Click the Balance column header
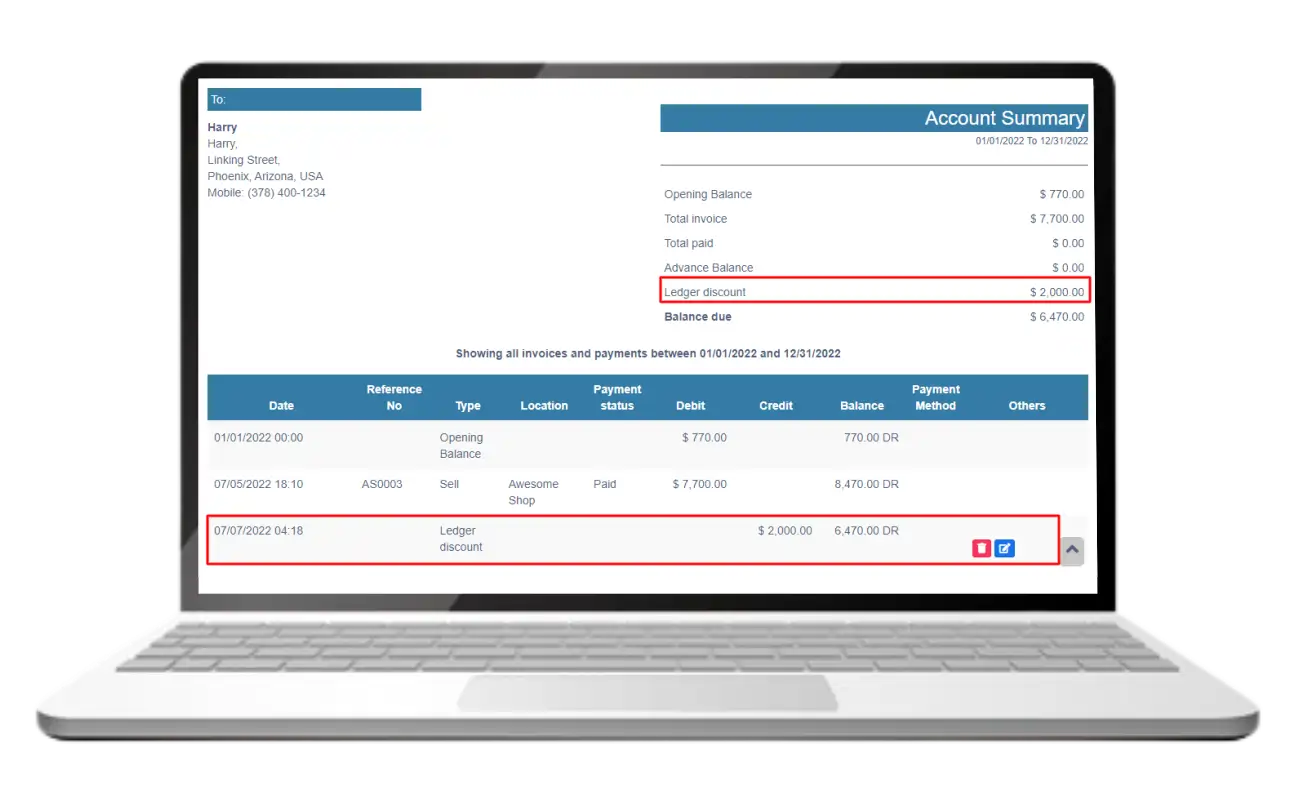The image size is (1306, 796). [x=862, y=406]
